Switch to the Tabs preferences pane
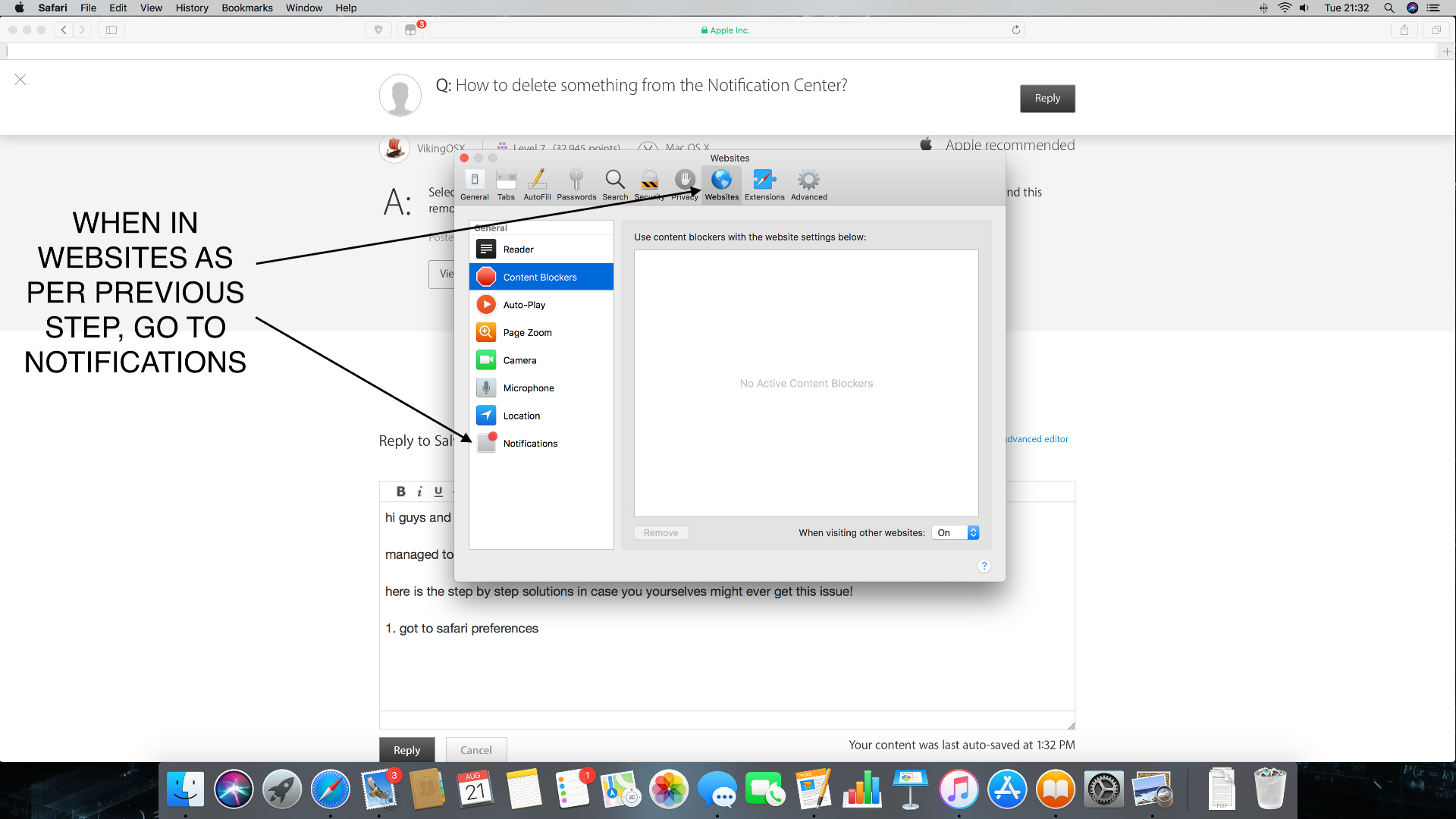 506,184
